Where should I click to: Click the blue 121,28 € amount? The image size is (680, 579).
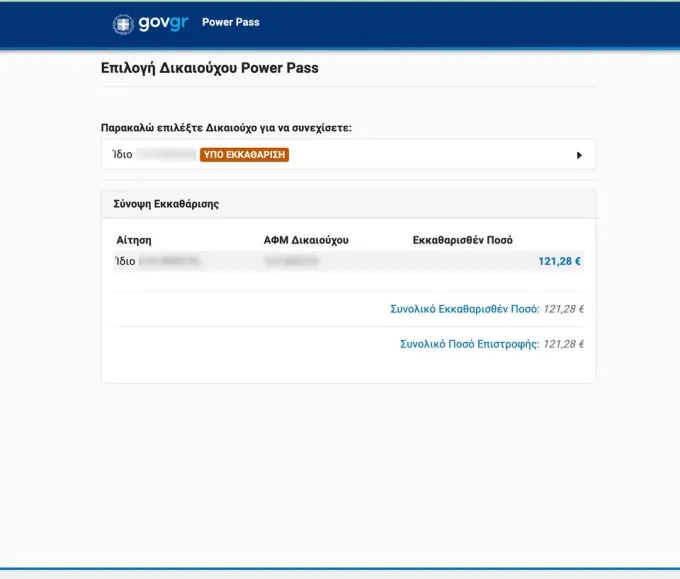pyautogui.click(x=559, y=261)
